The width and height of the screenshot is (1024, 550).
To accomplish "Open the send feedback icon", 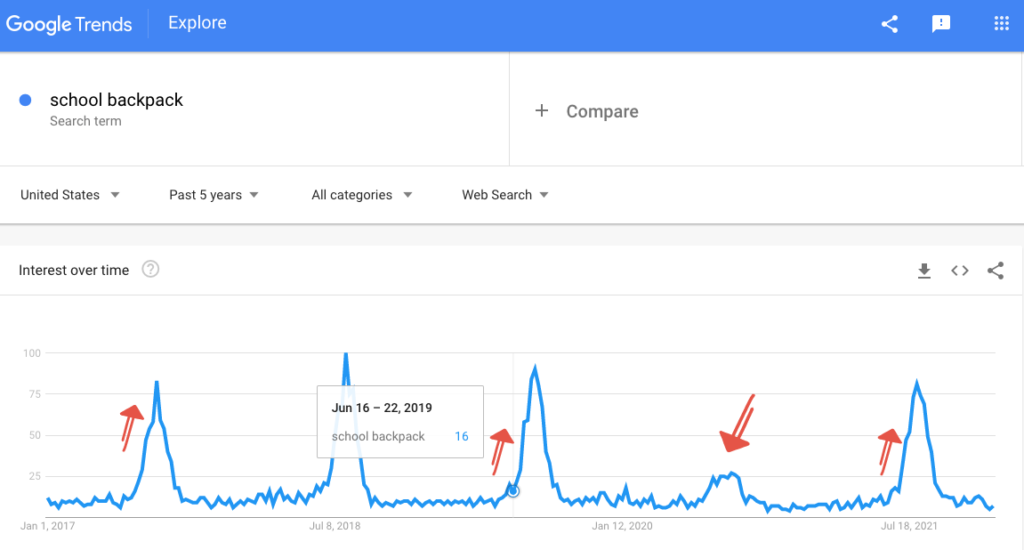I will click(x=941, y=24).
